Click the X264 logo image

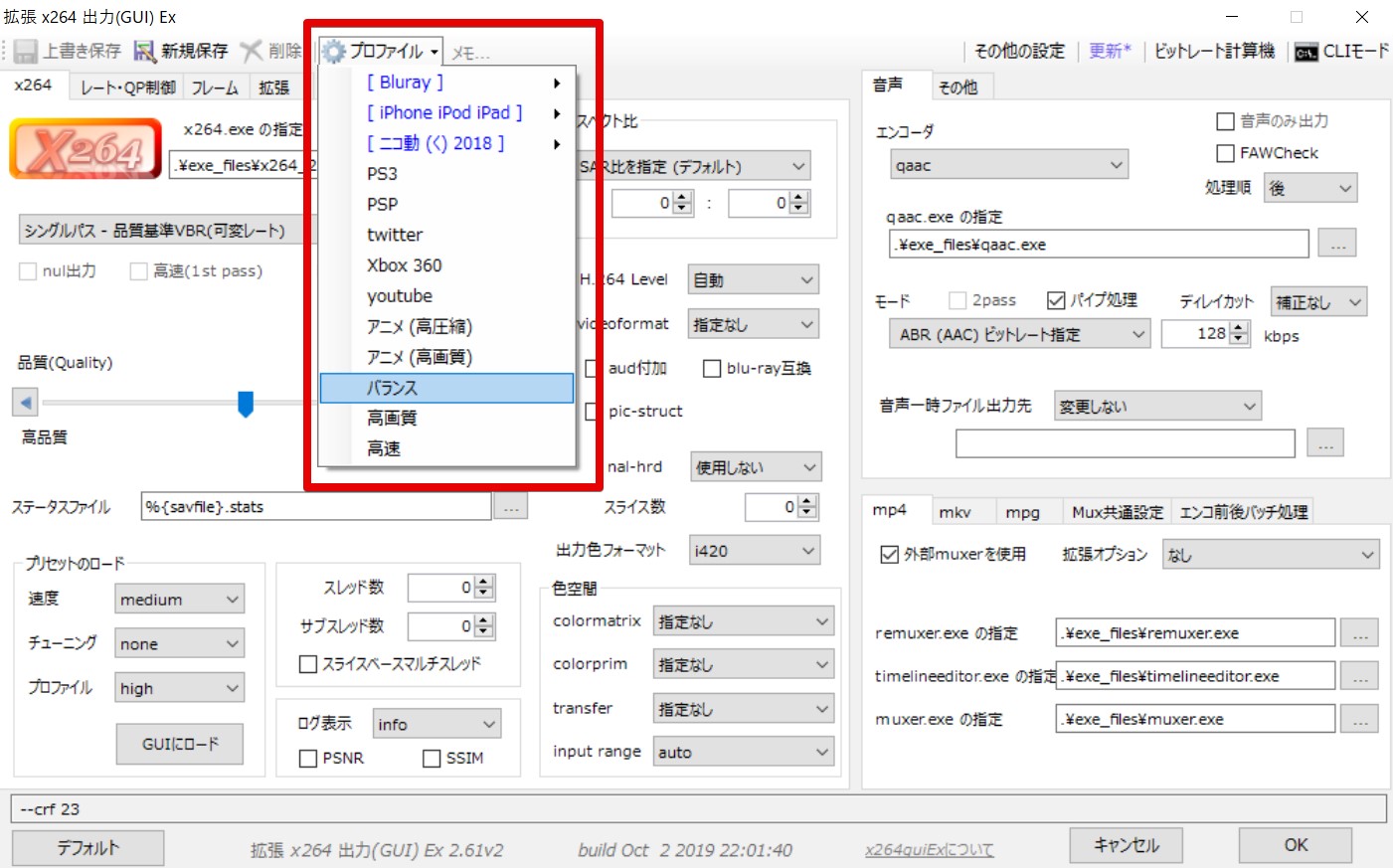[86, 149]
